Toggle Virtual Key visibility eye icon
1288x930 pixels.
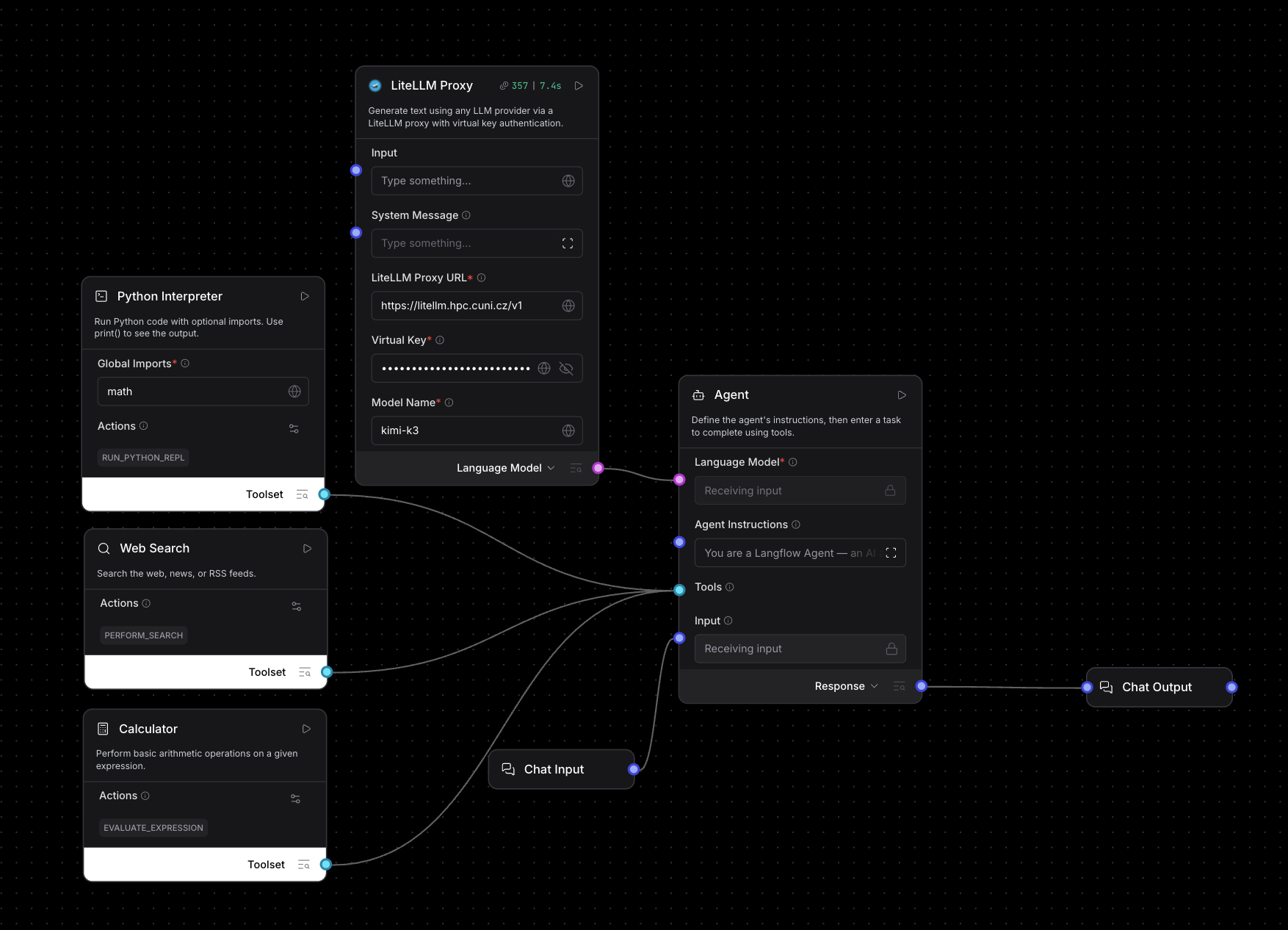566,368
